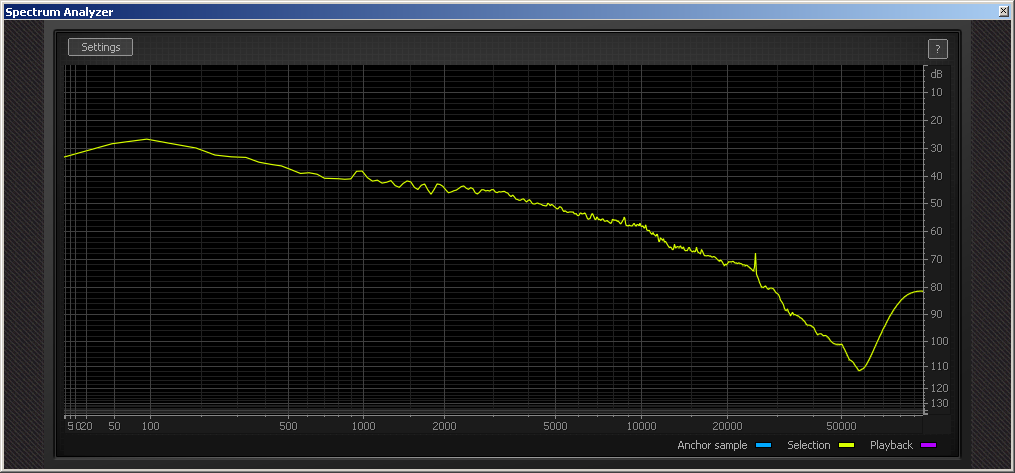This screenshot has width=1015, height=473.
Task: Click the yellow Selection color swatch
Action: pyautogui.click(x=847, y=445)
